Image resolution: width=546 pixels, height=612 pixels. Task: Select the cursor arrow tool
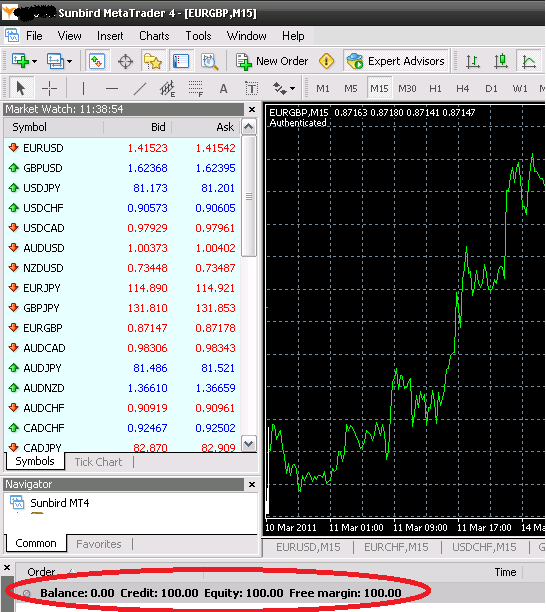coord(21,89)
